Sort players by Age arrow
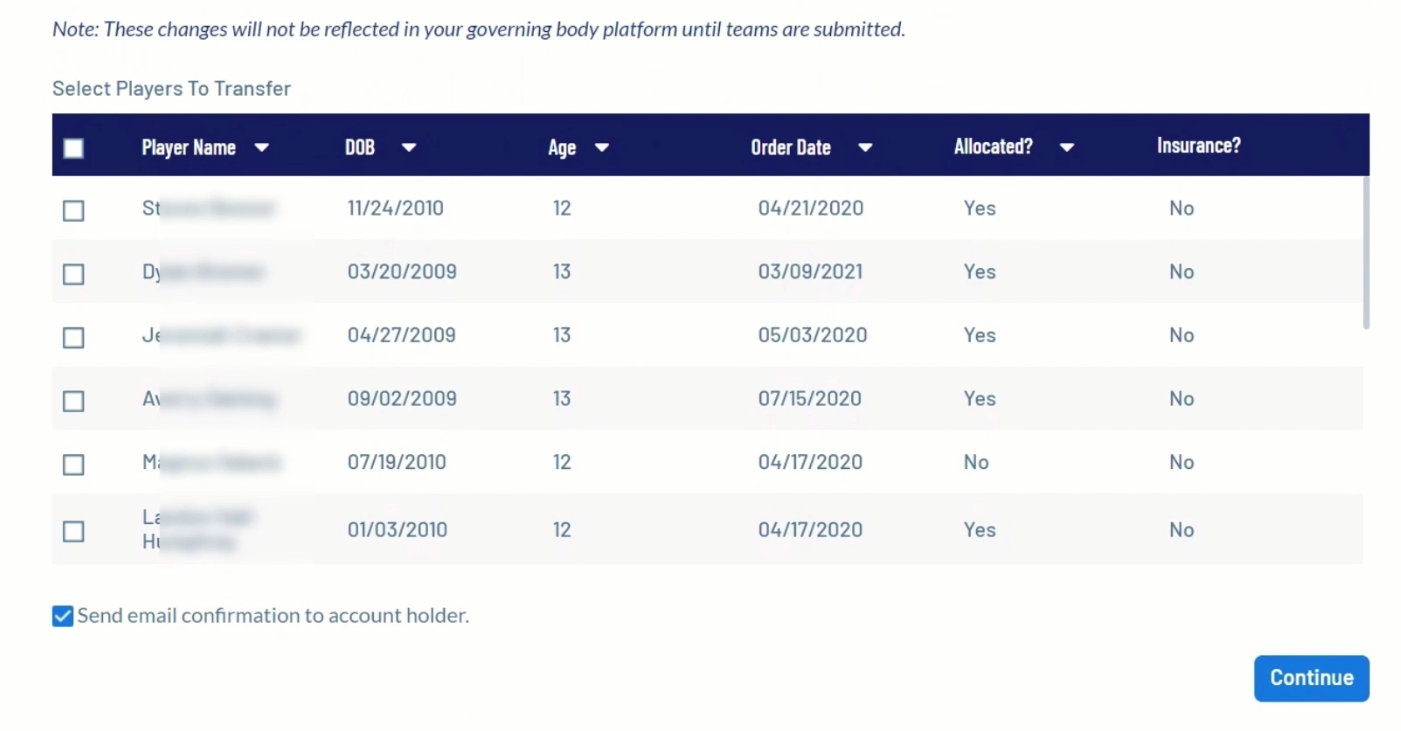This screenshot has height=731, width=1401. tap(602, 148)
